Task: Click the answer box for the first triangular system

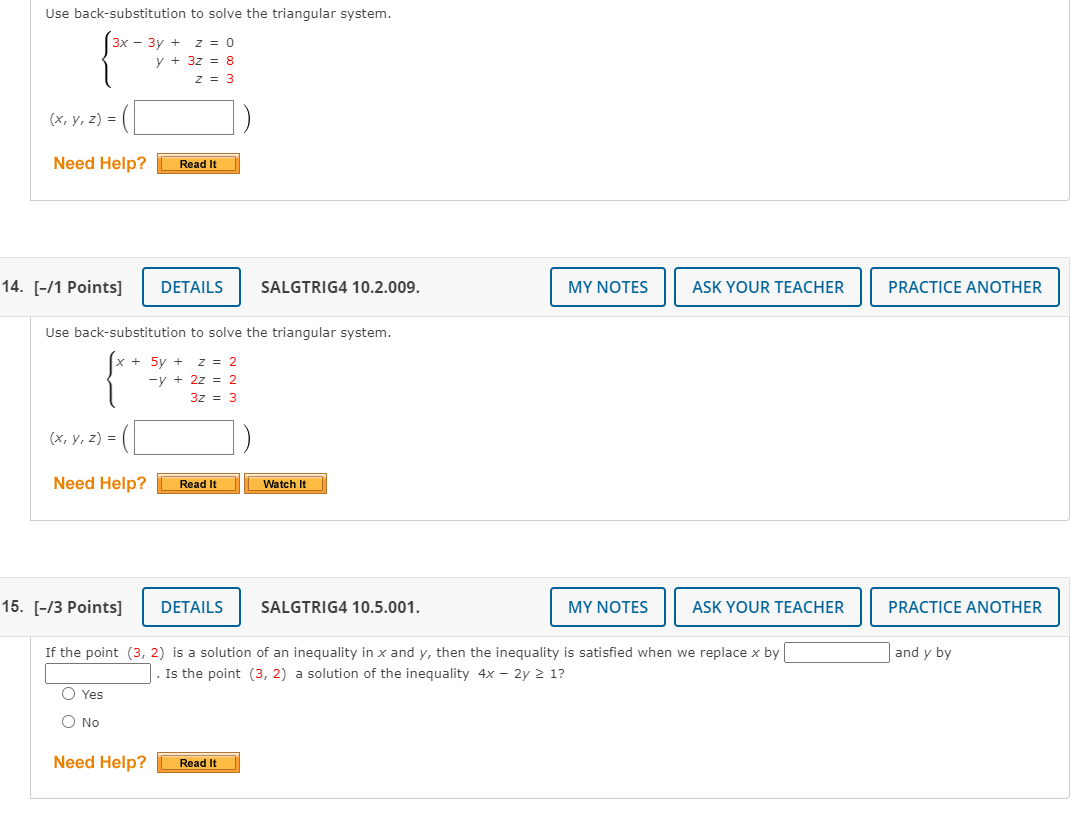Action: click(x=183, y=117)
